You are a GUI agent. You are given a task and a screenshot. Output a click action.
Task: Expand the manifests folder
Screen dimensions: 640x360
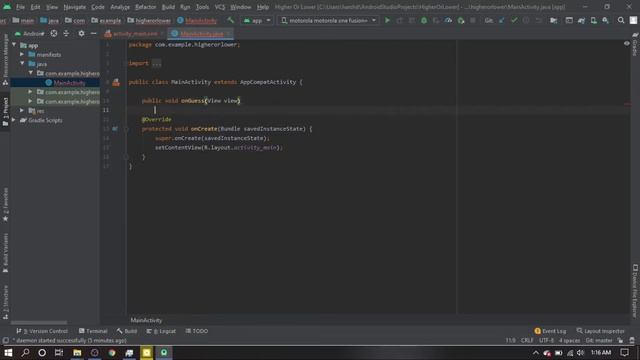coord(22,54)
